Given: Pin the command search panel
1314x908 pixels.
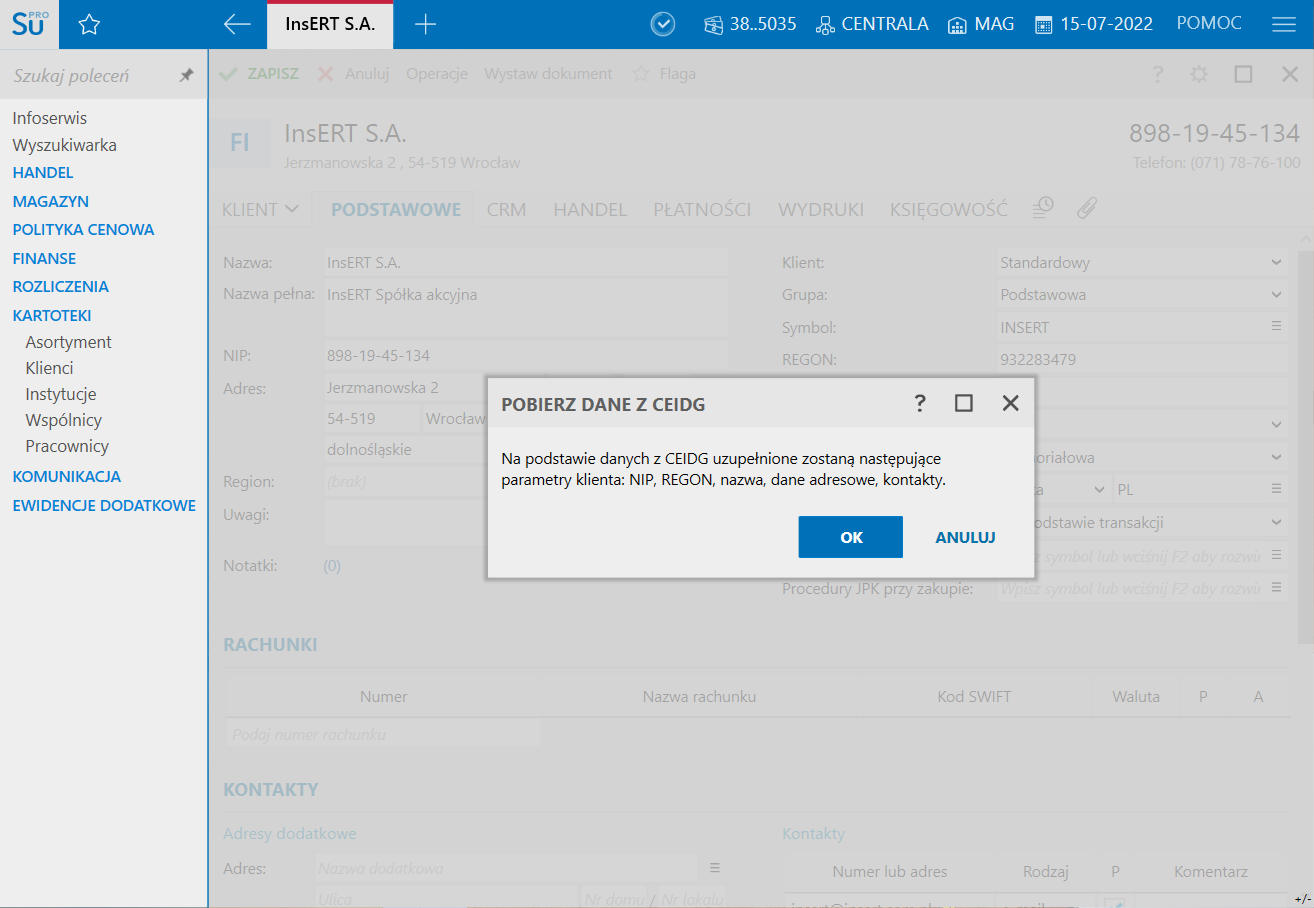Looking at the screenshot, I should 186,75.
